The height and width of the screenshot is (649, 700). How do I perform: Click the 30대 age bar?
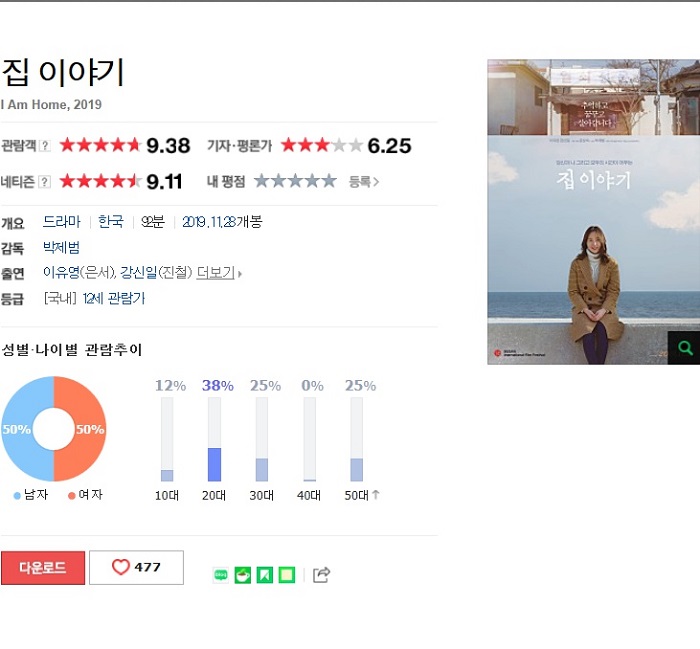click(262, 440)
